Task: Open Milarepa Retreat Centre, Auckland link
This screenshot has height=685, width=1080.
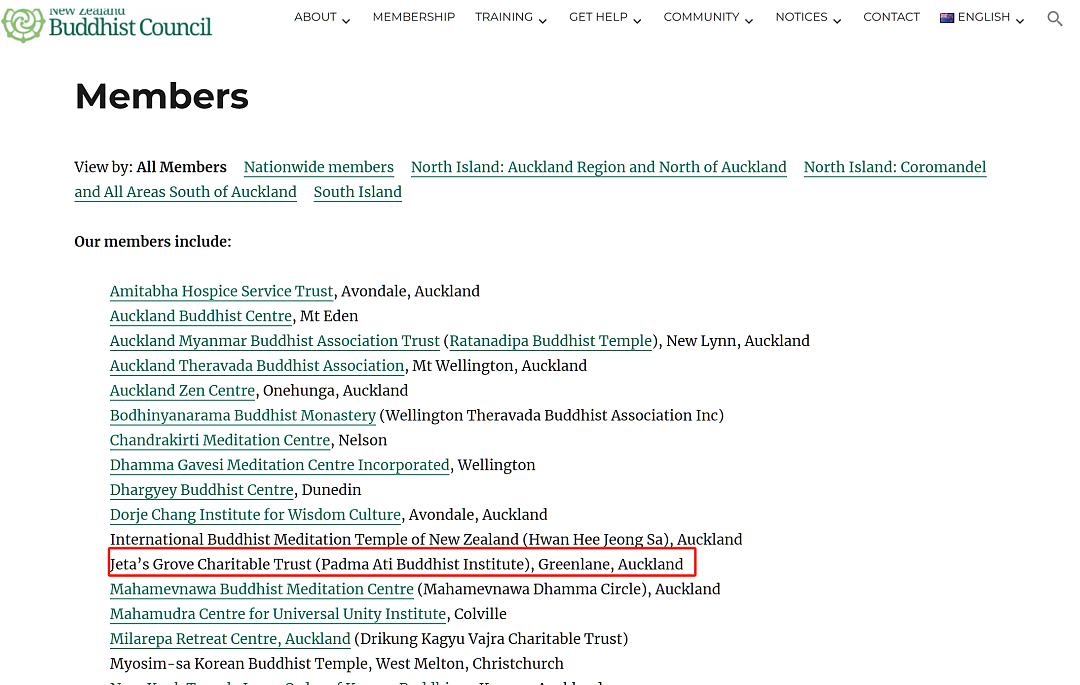Action: (230, 638)
